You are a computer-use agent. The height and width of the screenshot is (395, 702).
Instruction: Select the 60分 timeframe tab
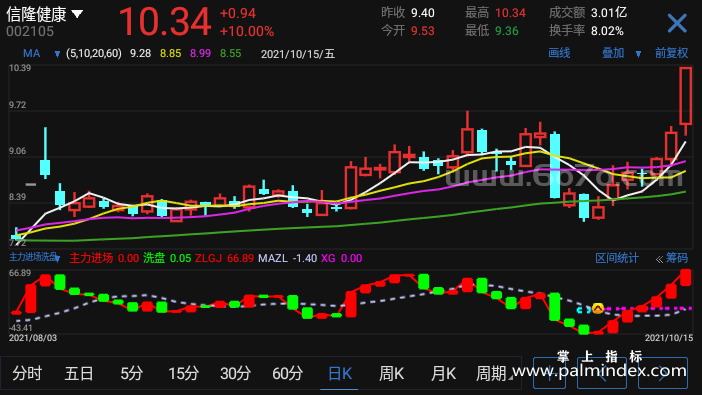(287, 373)
